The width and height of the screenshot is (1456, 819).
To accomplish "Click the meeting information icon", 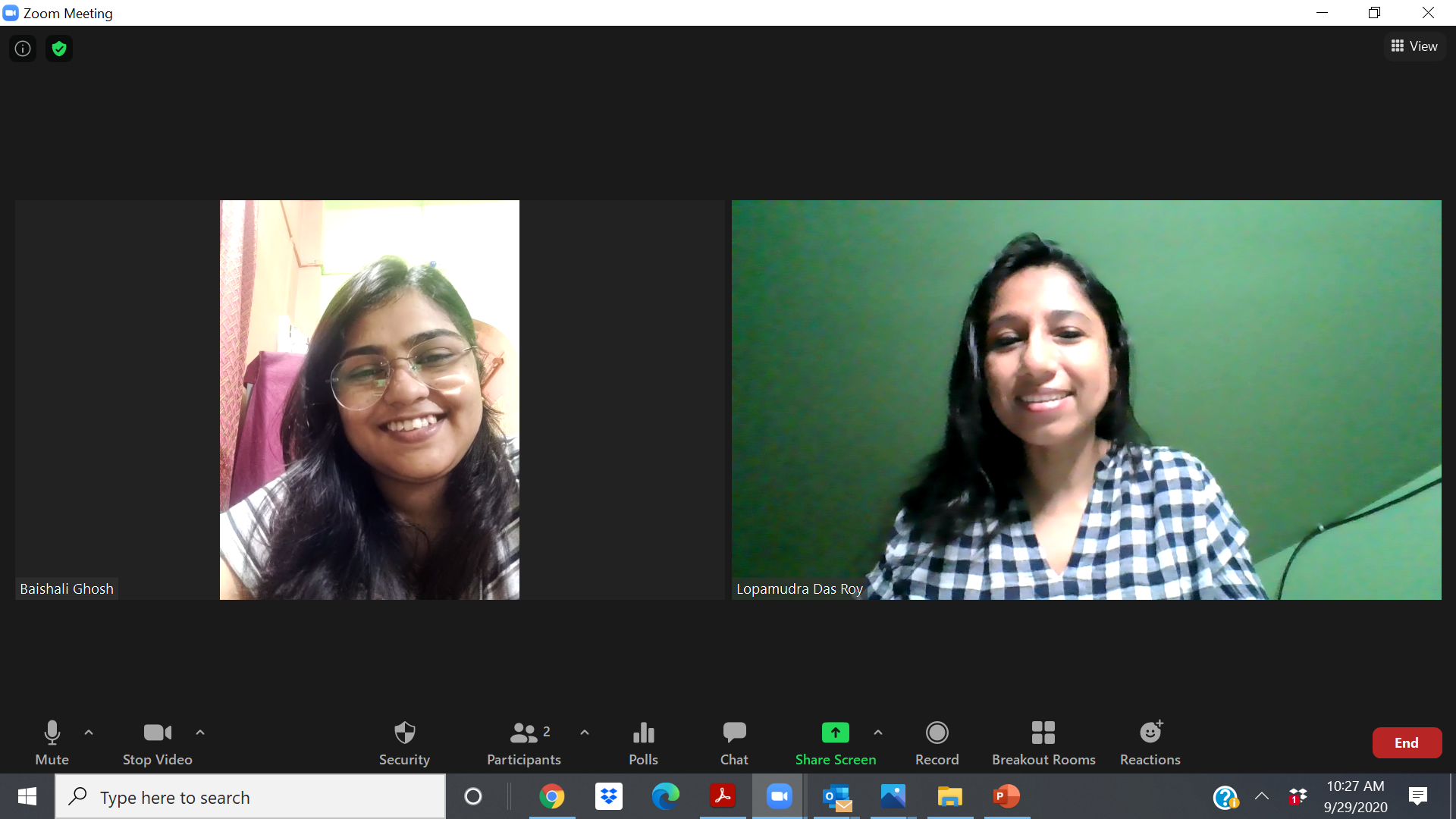I will (21, 48).
